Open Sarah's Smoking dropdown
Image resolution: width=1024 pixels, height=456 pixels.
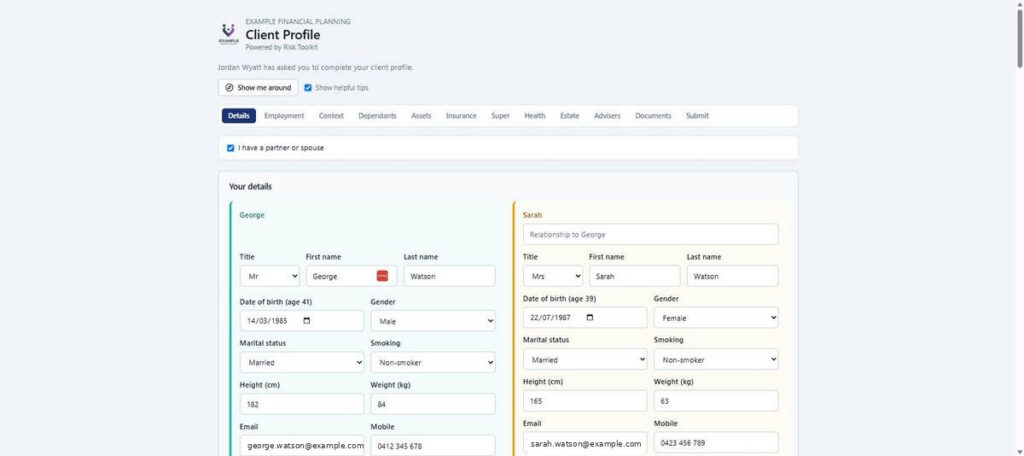(x=716, y=359)
